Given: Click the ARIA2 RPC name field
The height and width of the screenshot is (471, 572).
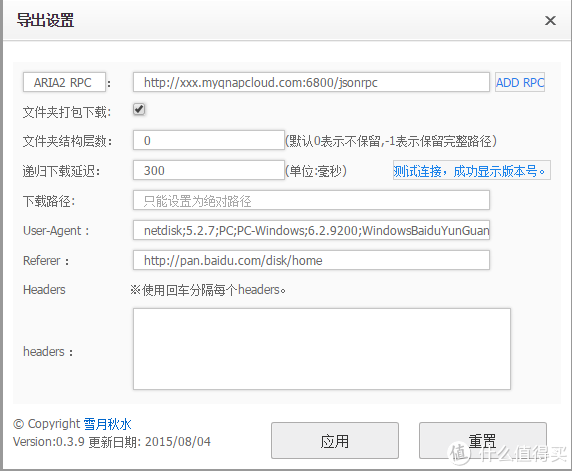Looking at the screenshot, I should [x=64, y=82].
